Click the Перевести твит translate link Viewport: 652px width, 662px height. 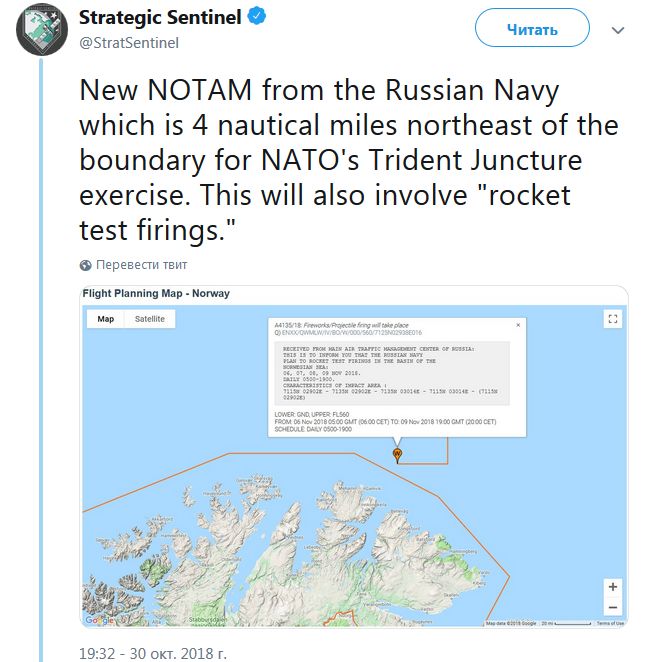point(142,265)
